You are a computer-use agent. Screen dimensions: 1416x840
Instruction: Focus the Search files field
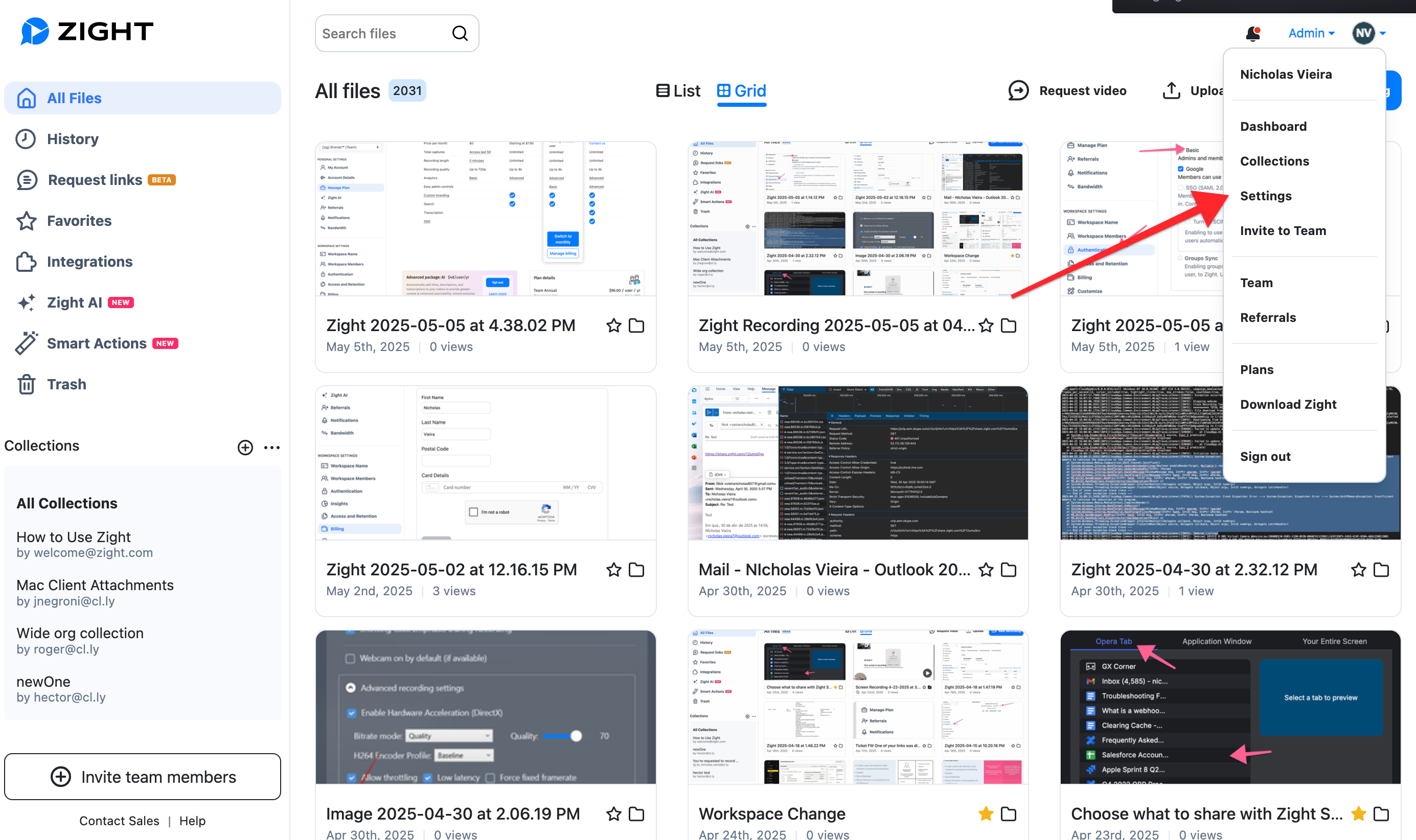click(396, 33)
